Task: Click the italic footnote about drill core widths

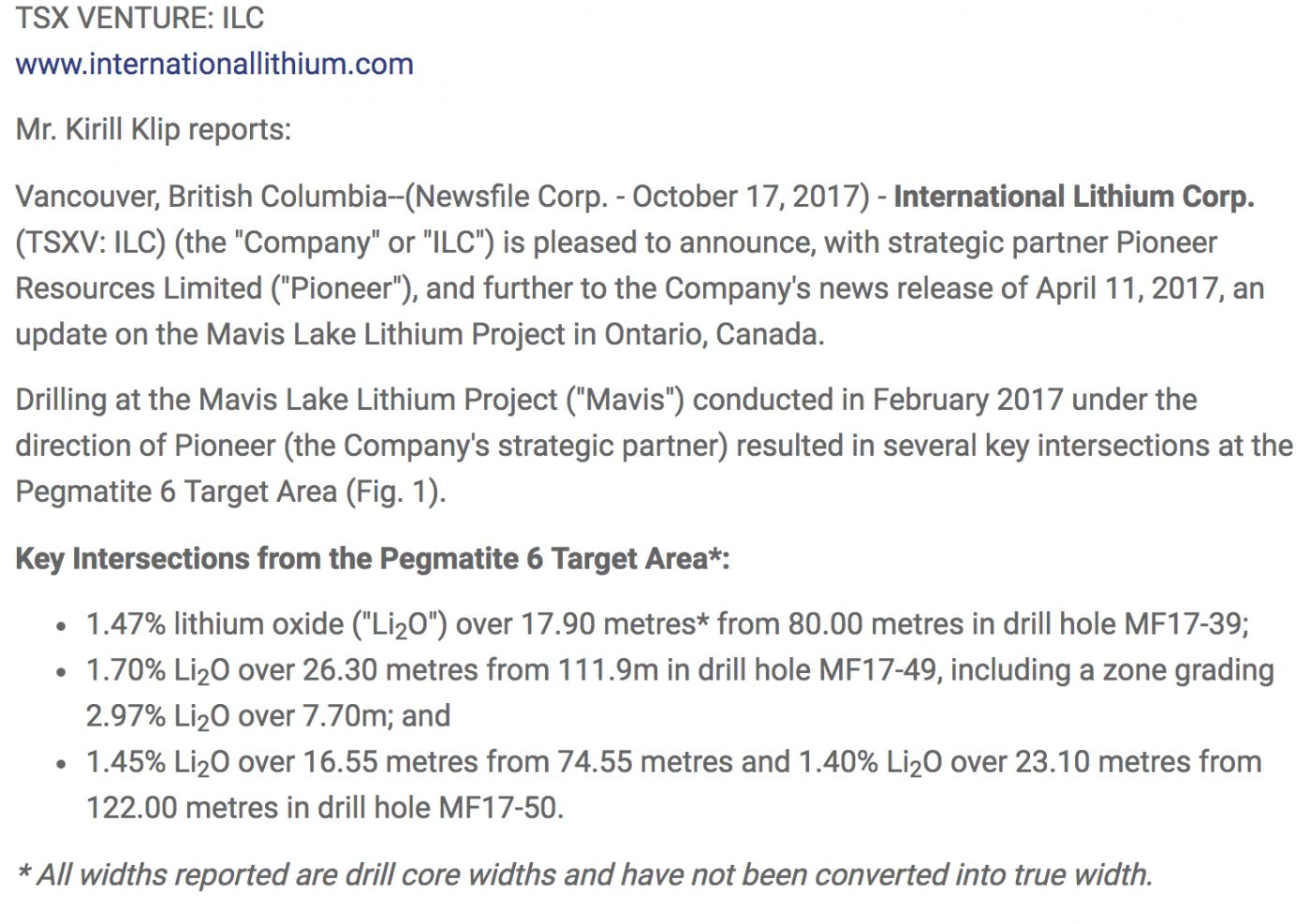Action: pyautogui.click(x=584, y=874)
